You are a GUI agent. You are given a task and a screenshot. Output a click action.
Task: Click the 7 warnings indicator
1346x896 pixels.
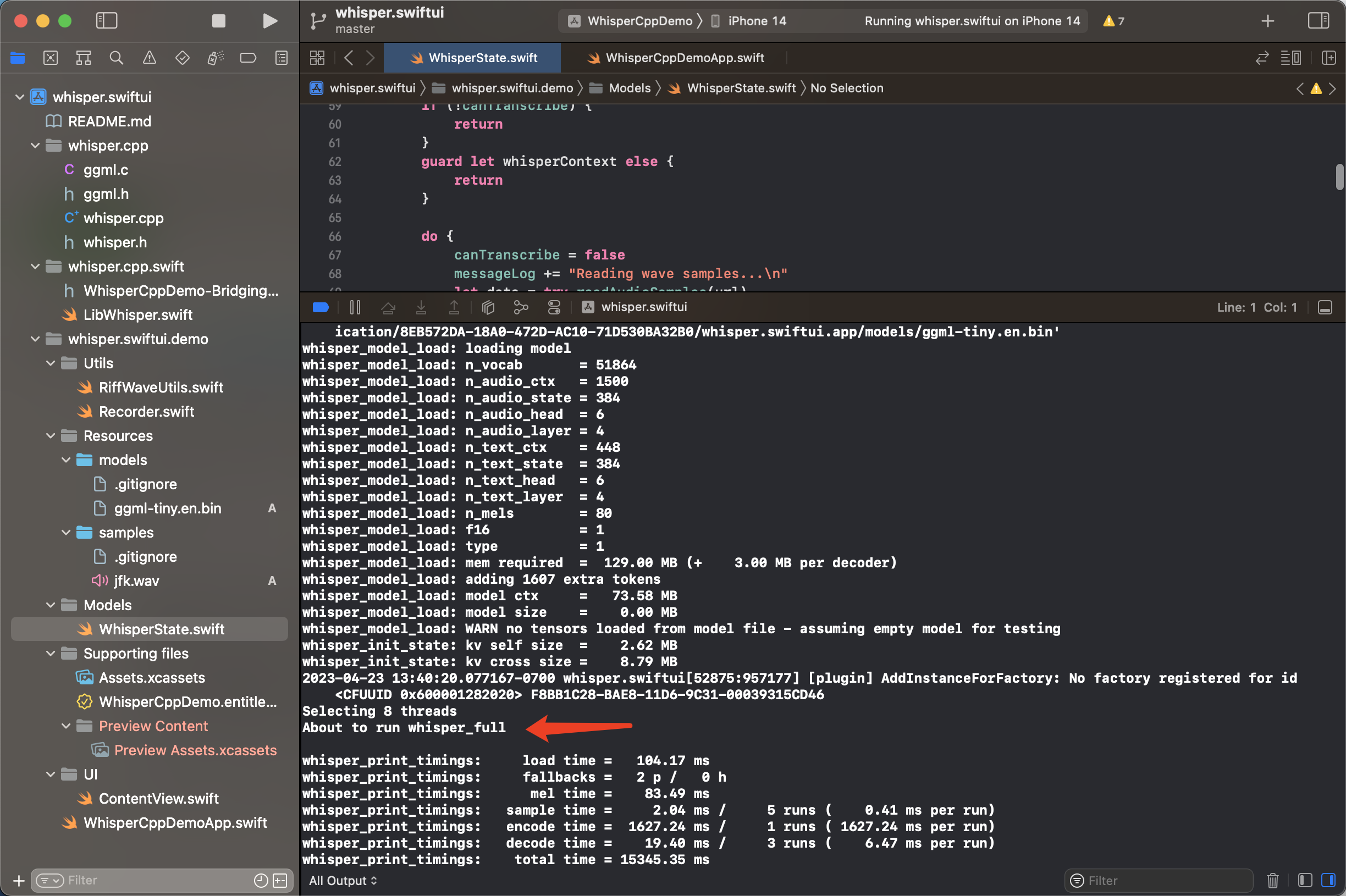tap(1113, 21)
